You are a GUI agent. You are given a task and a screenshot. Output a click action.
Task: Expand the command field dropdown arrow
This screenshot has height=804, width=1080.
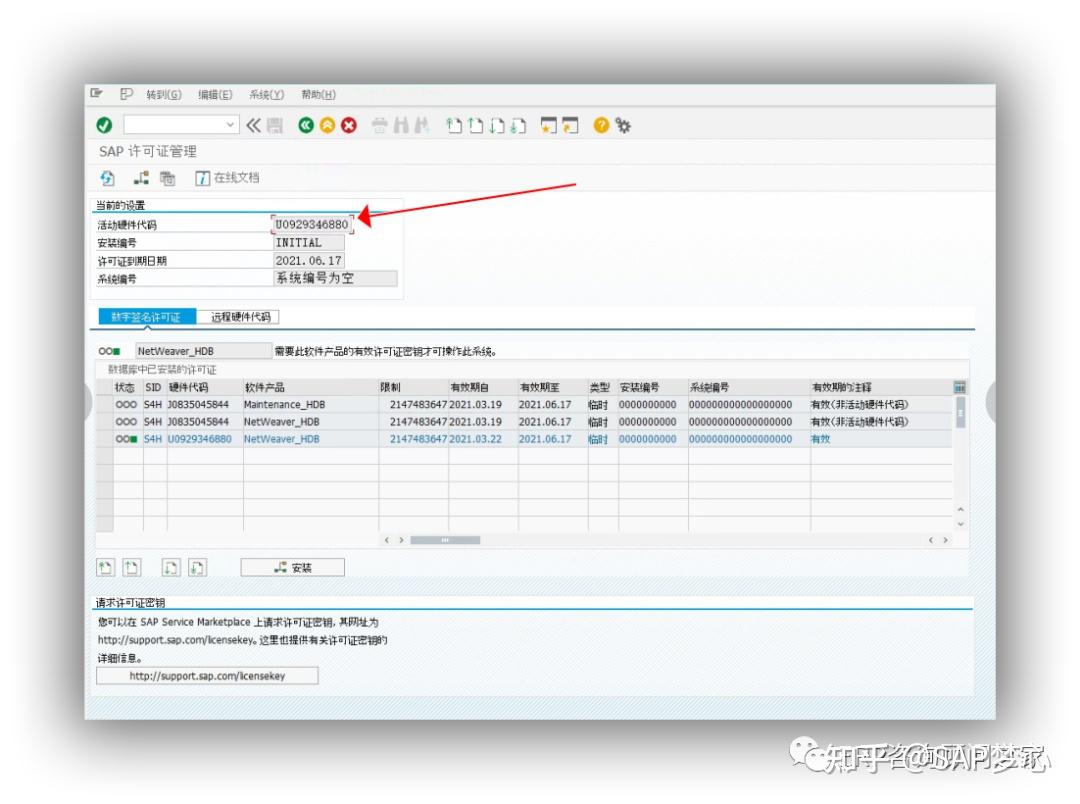(231, 125)
